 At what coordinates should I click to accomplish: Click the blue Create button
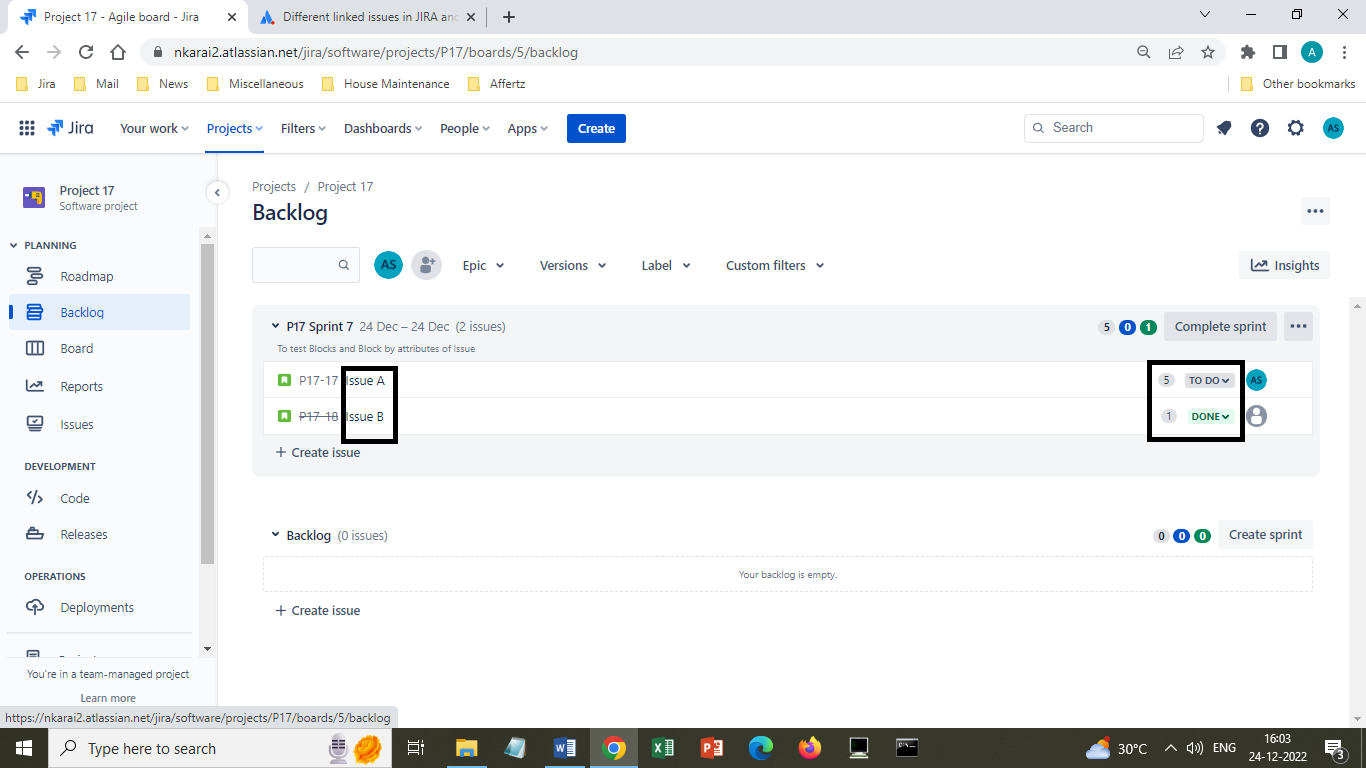[x=596, y=128]
